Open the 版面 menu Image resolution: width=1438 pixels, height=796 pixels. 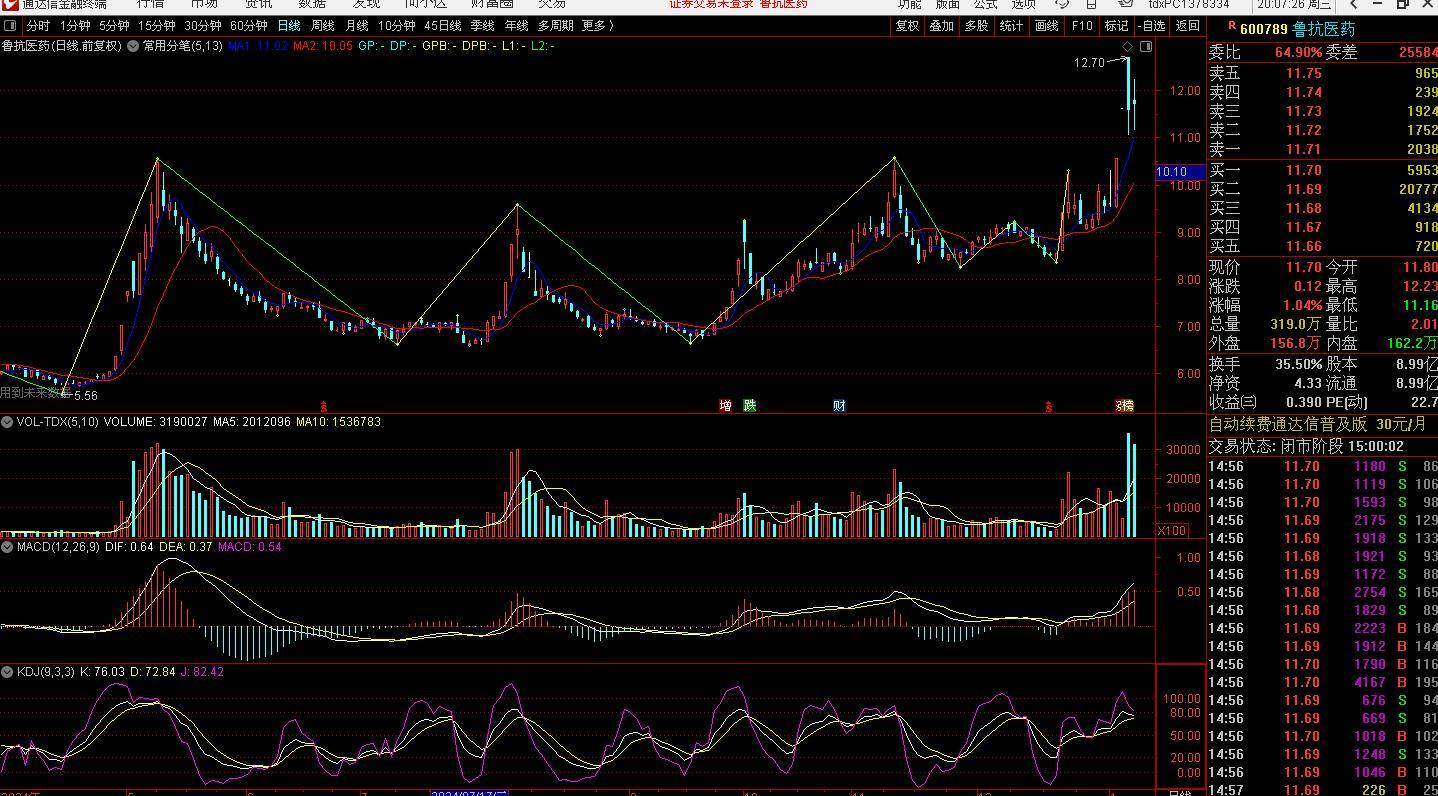pyautogui.click(x=947, y=5)
